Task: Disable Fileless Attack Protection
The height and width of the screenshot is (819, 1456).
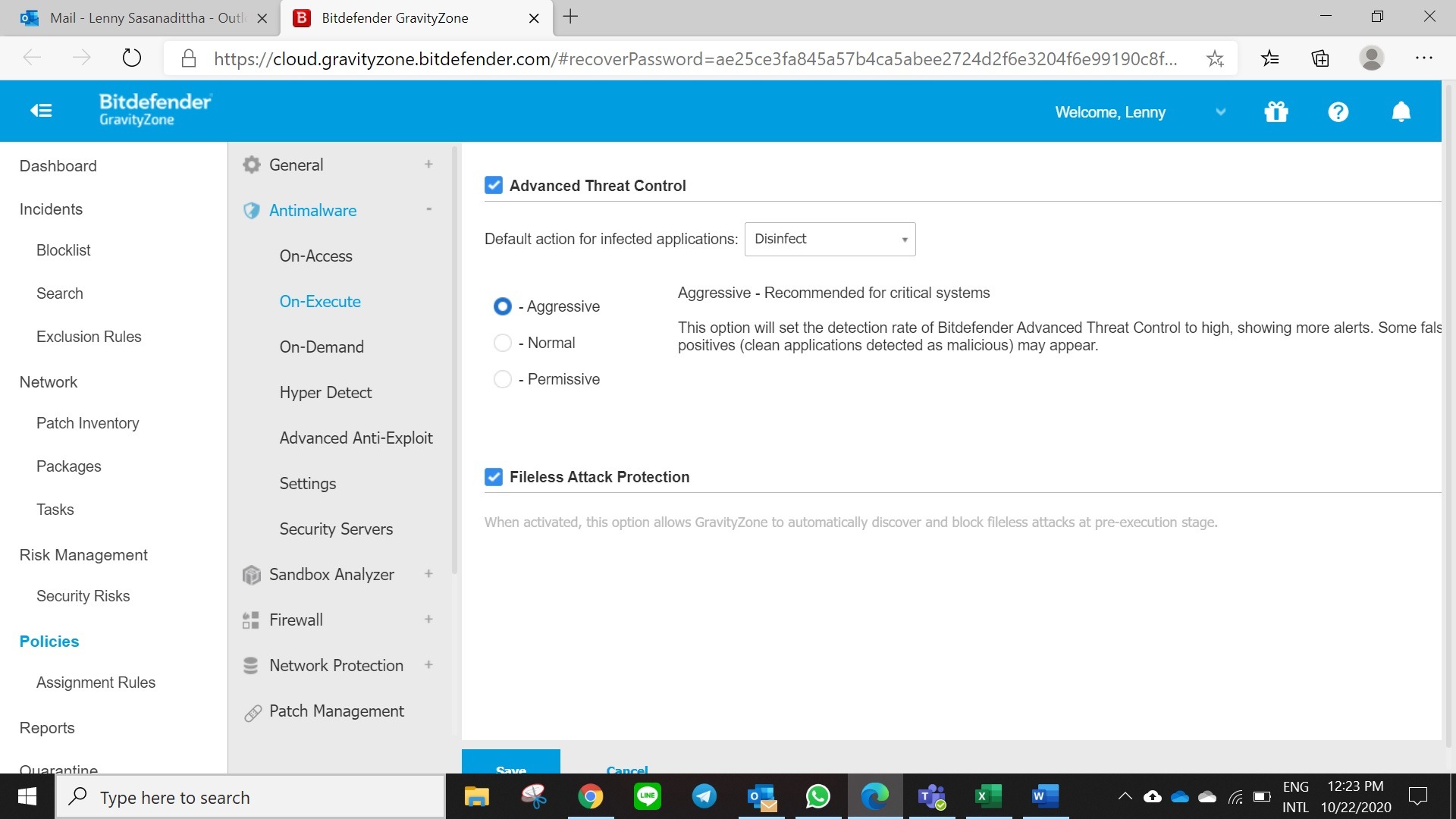Action: point(494,477)
